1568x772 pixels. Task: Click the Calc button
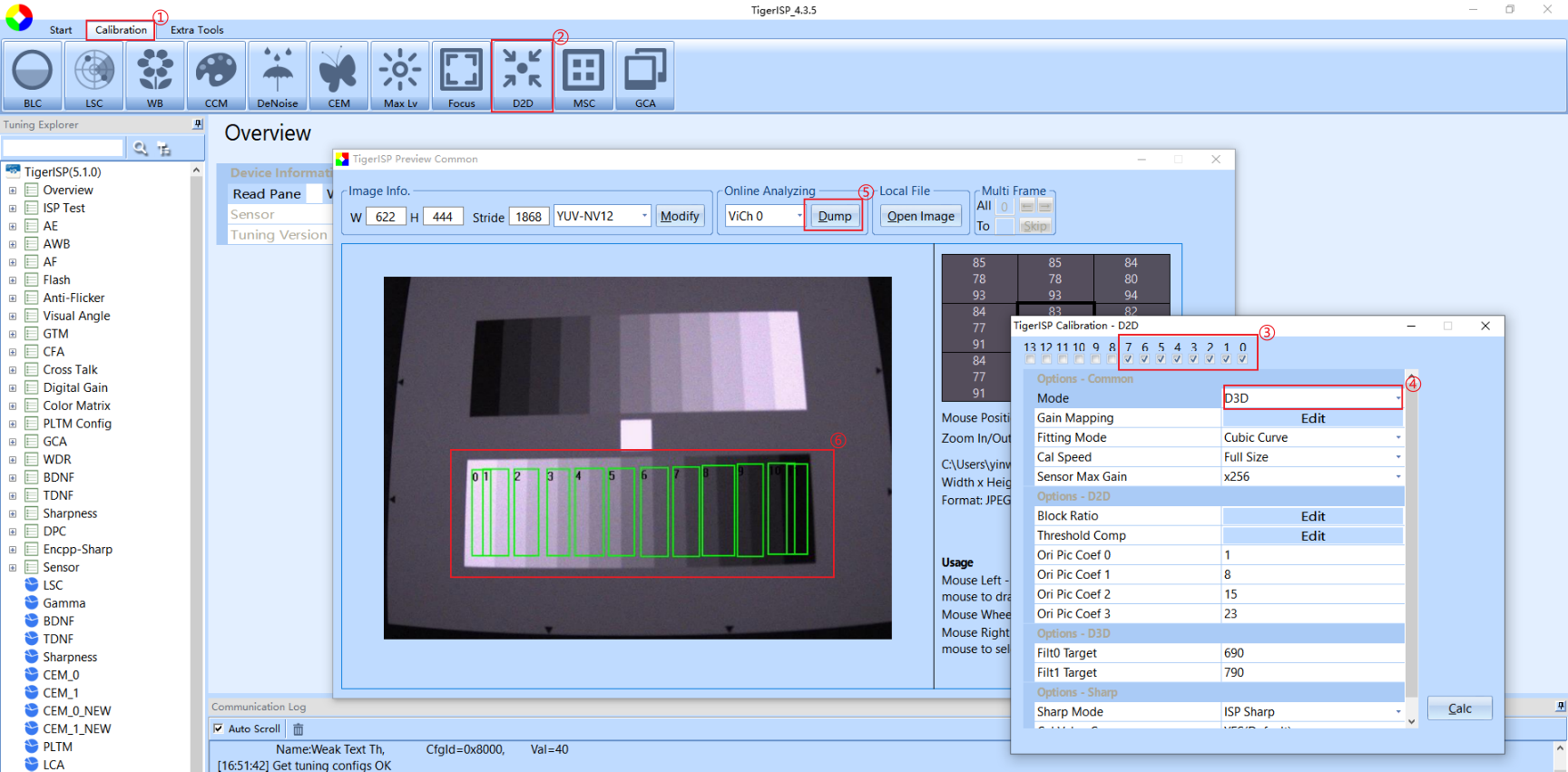tap(1459, 708)
